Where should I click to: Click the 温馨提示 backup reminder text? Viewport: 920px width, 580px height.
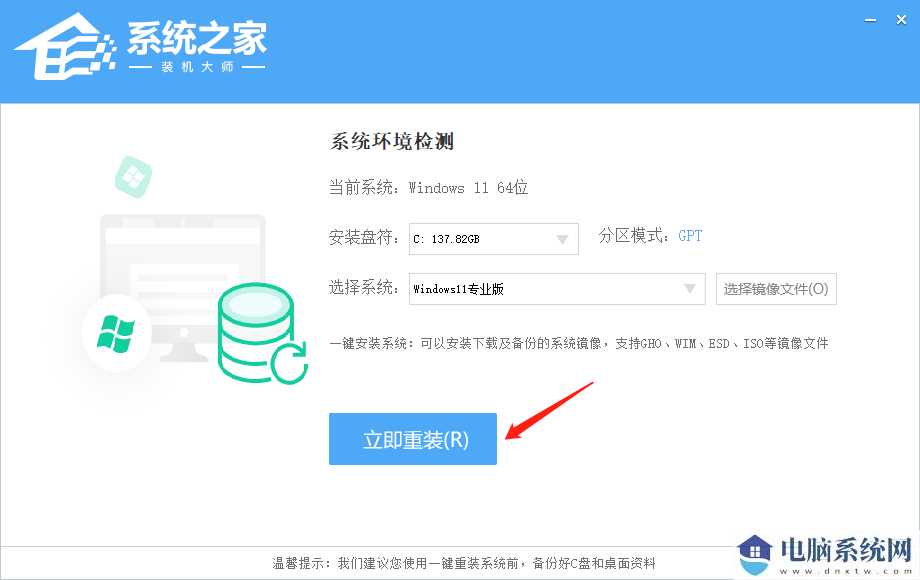(464, 564)
